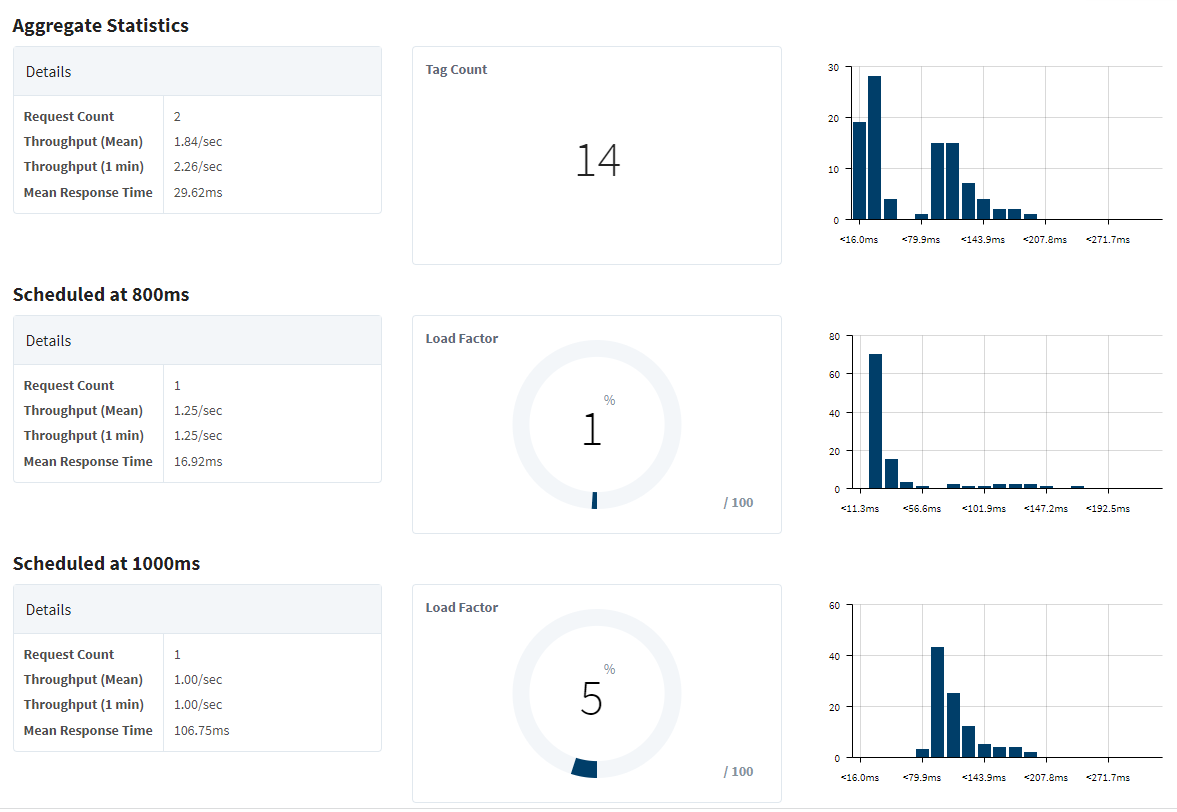Screen dimensions: 1177x812
Task: Click the 800ms Load Factor gauge
Action: click(597, 425)
